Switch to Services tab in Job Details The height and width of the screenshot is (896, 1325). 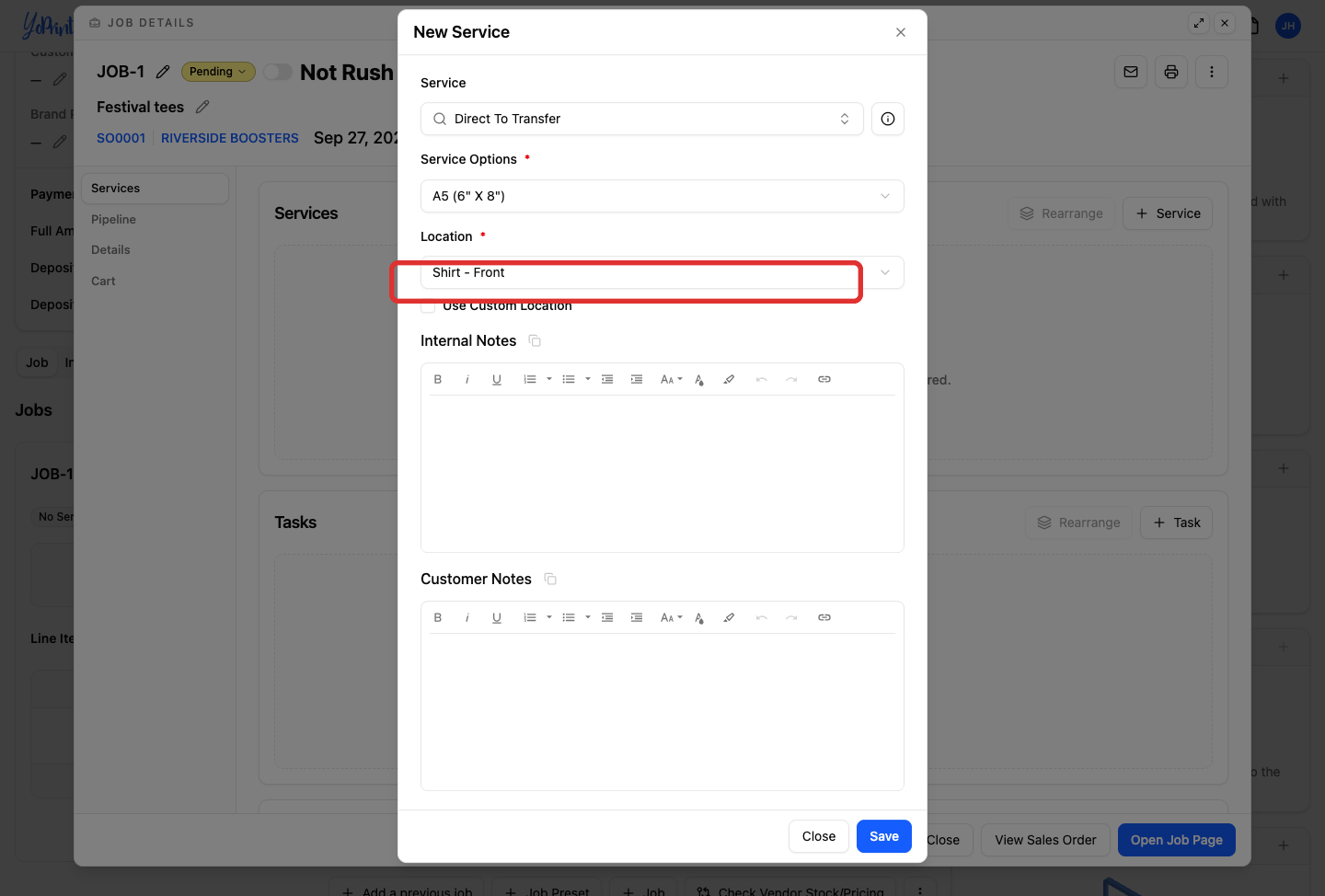click(155, 189)
